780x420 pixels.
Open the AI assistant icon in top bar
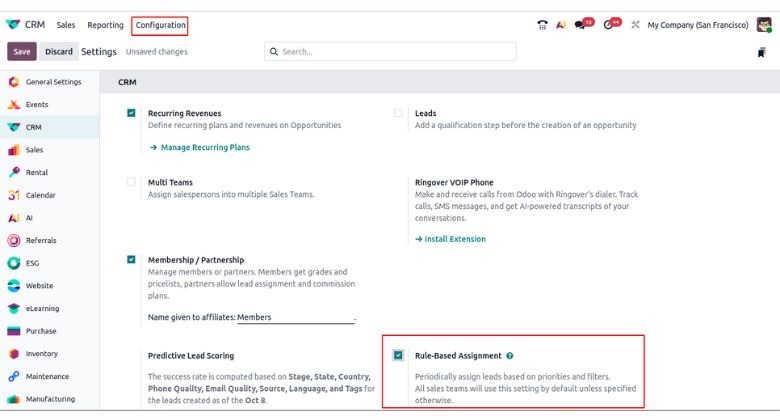coord(561,25)
